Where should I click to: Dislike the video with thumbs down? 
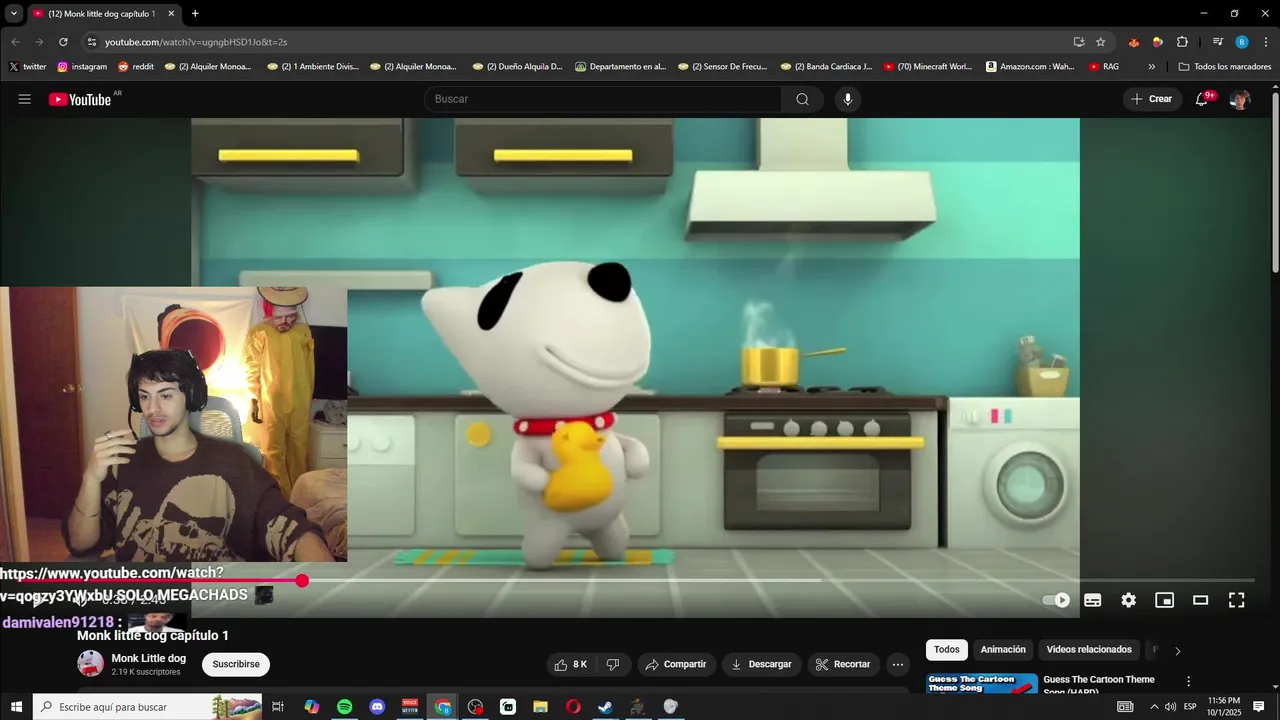point(613,664)
